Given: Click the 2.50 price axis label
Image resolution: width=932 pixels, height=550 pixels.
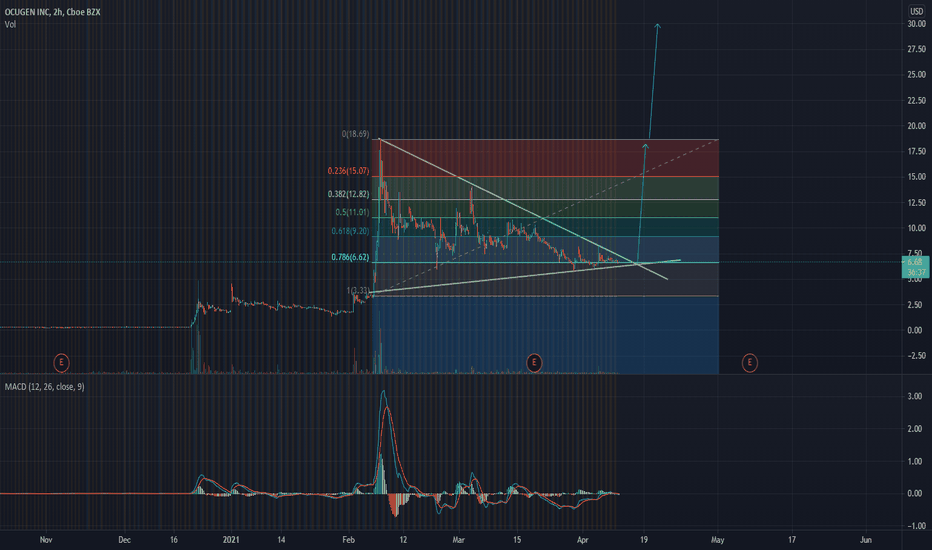Looking at the screenshot, I should (915, 305).
